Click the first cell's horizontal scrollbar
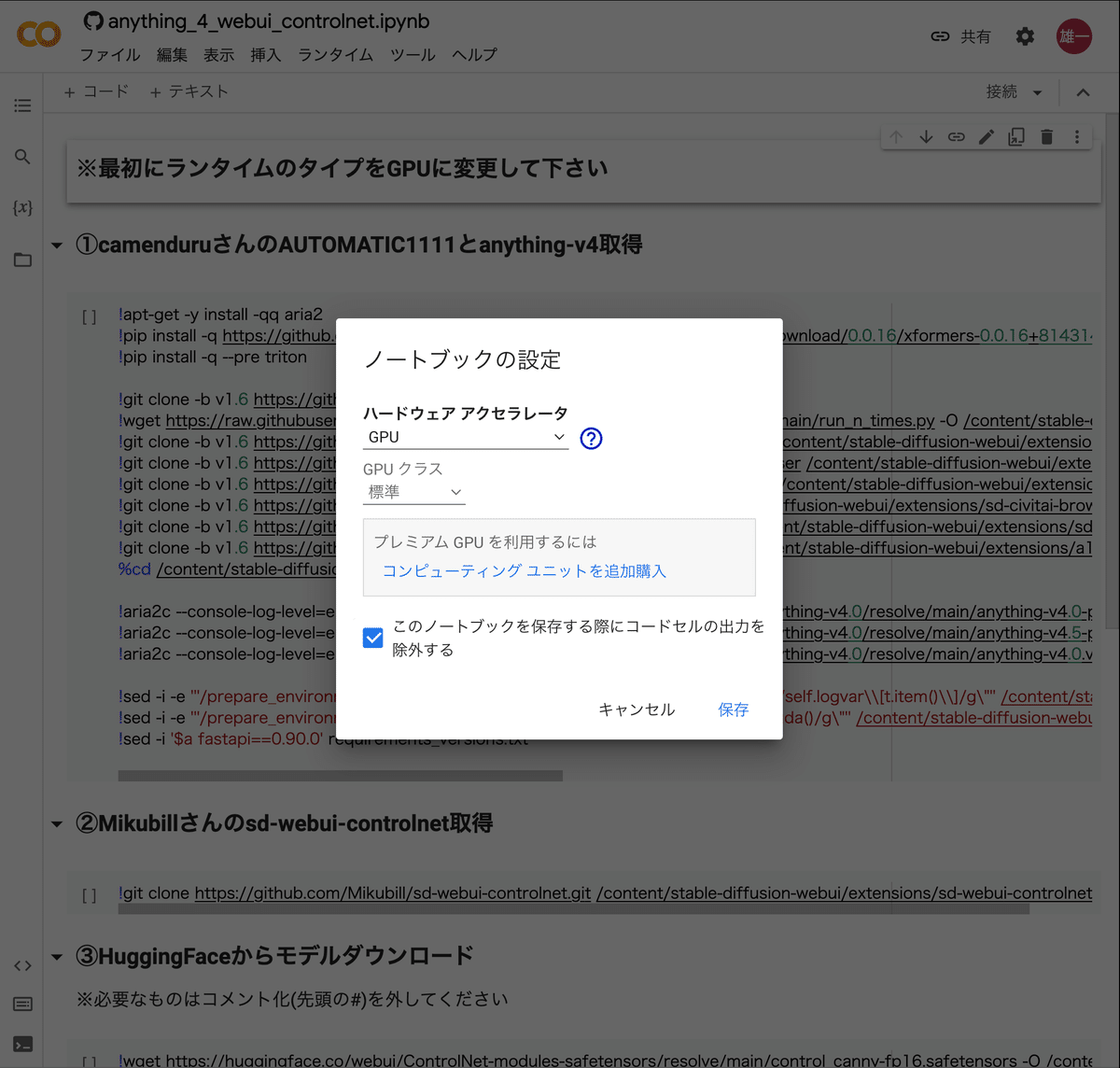 coord(341,775)
